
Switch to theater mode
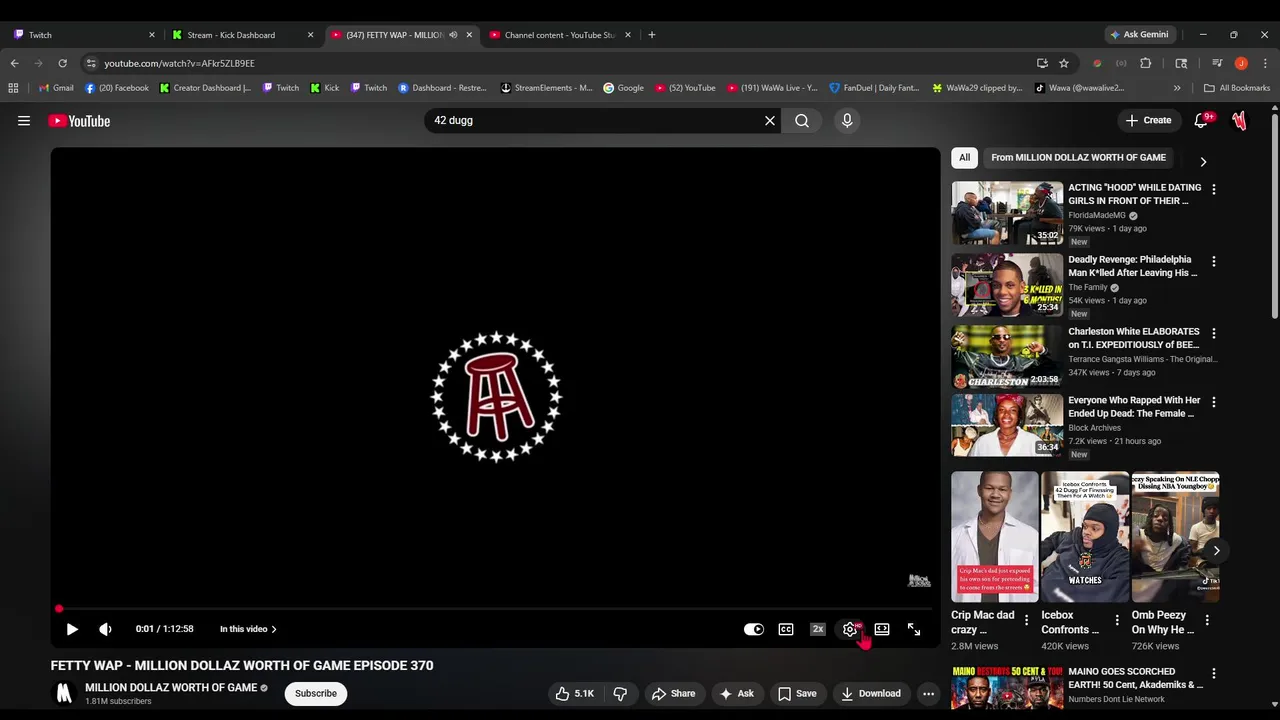point(882,629)
